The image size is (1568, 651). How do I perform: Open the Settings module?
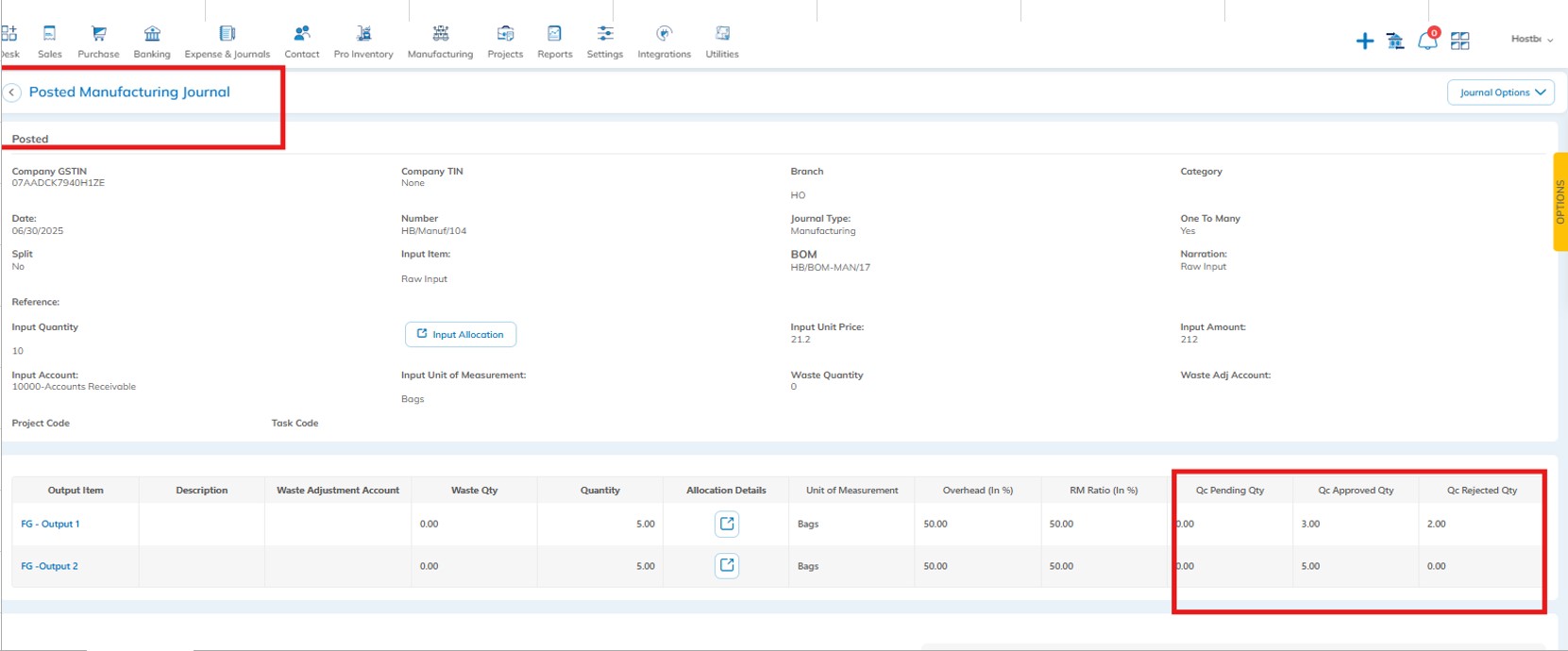(x=605, y=42)
